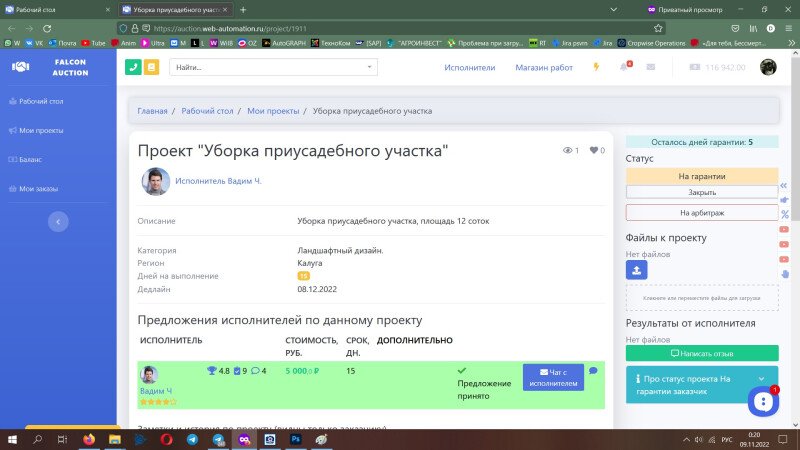The image size is (800, 450).
Task: Collapse the left sidebar with arrow button
Action: (58, 222)
